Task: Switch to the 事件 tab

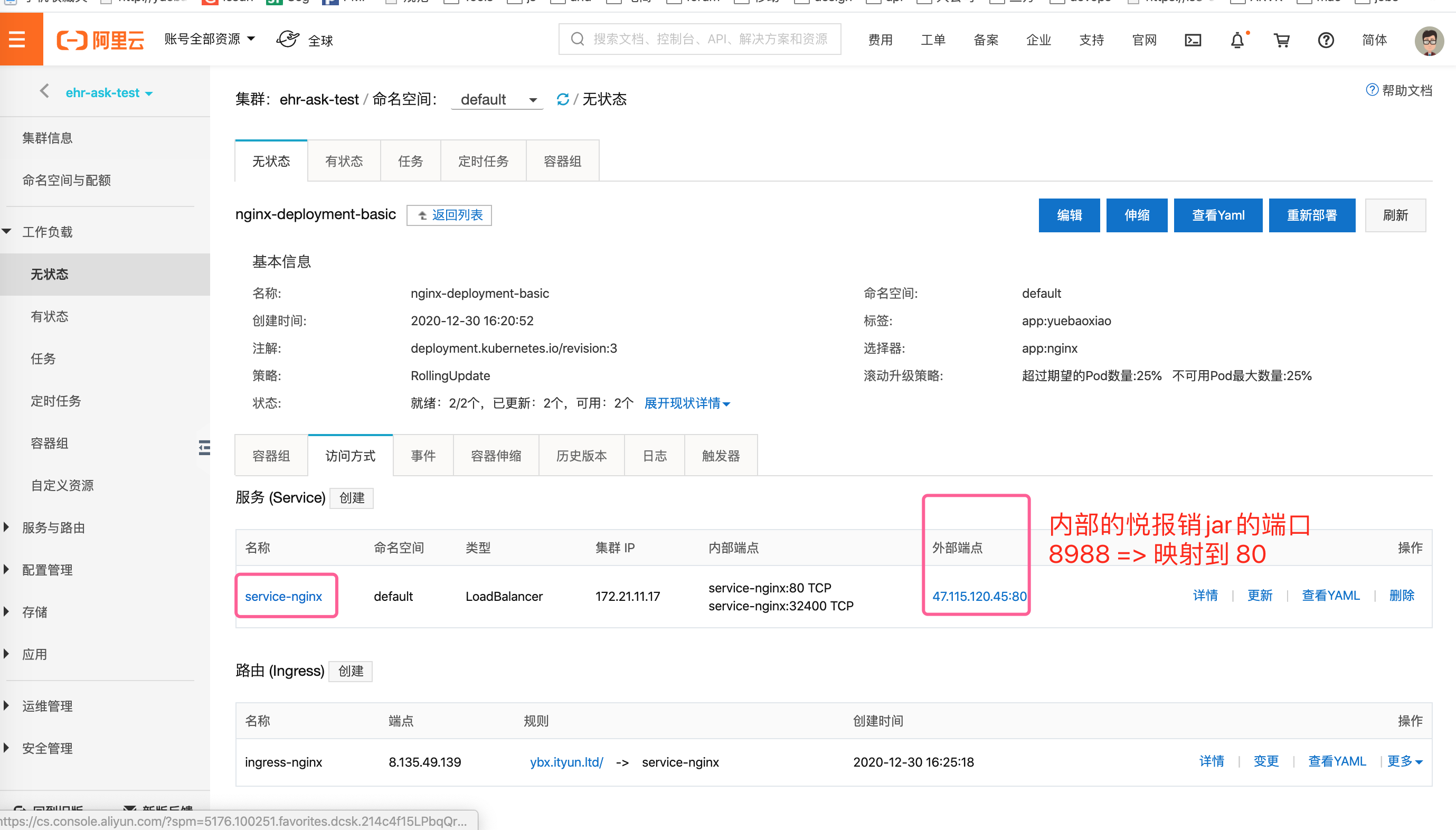Action: (x=423, y=456)
